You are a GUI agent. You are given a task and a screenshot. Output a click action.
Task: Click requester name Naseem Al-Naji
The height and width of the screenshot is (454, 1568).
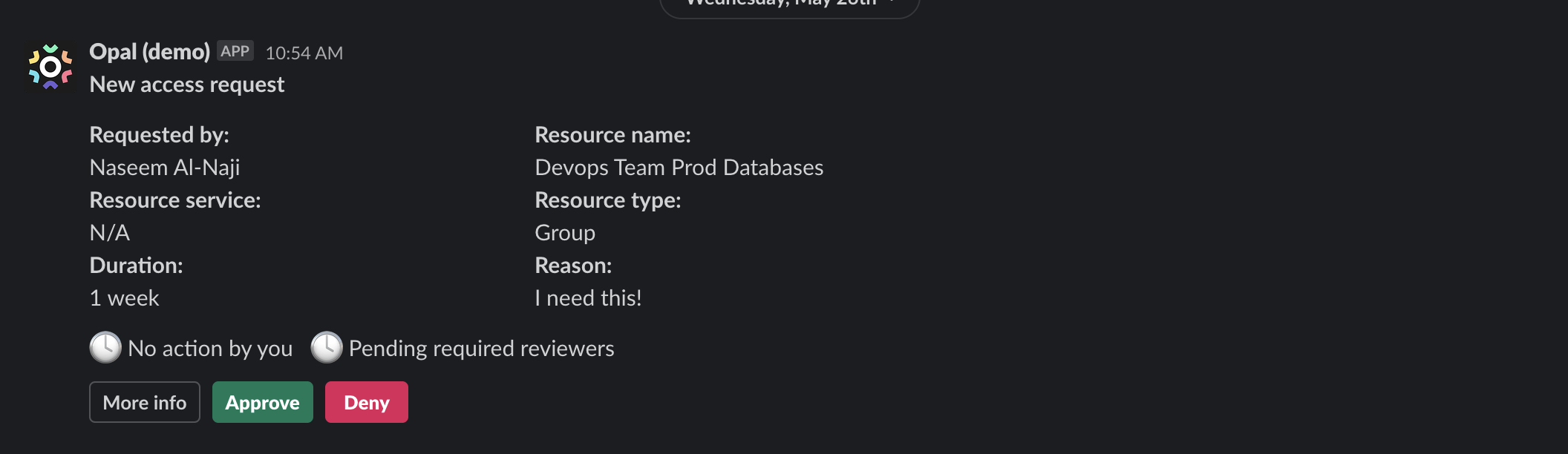click(165, 168)
